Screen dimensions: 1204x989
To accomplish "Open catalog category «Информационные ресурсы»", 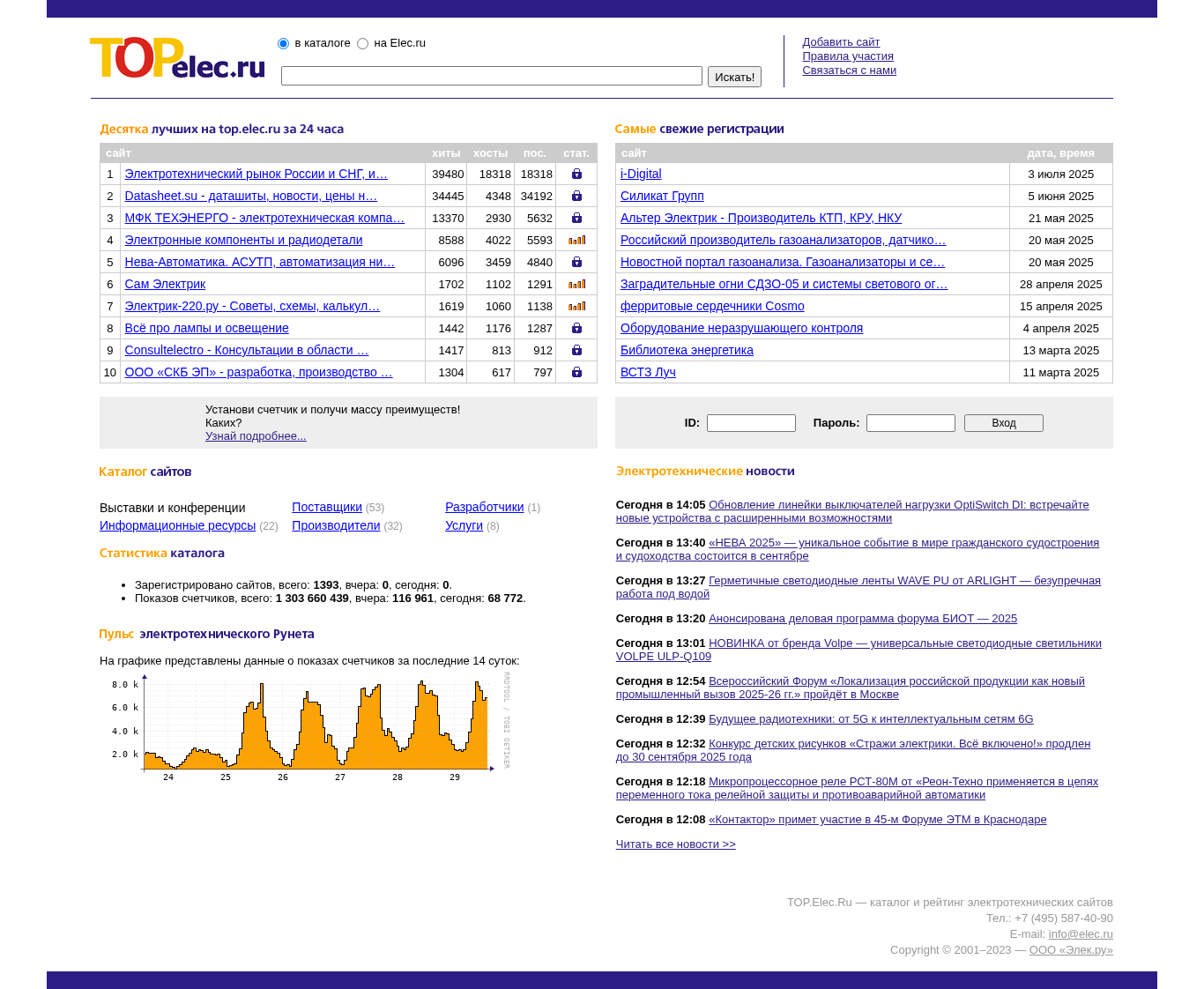I will point(177,525).
